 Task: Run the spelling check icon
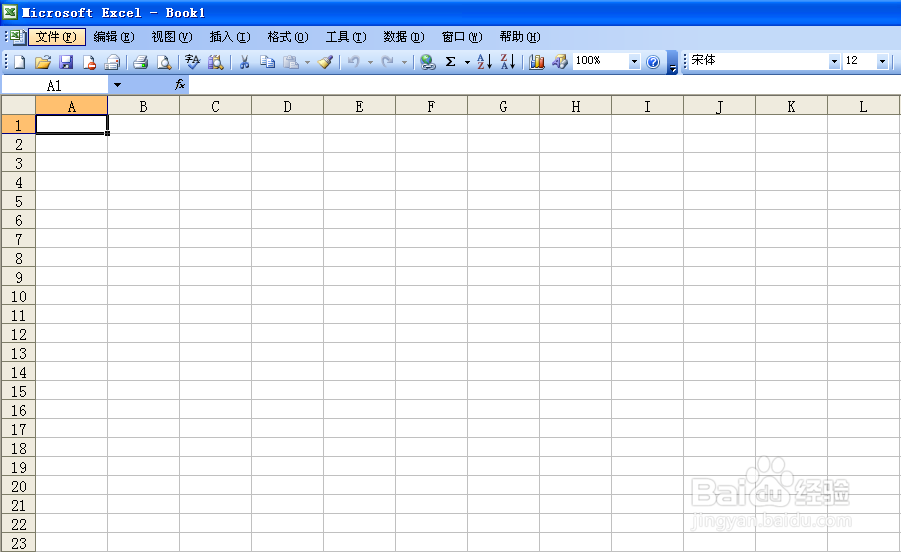(x=192, y=62)
